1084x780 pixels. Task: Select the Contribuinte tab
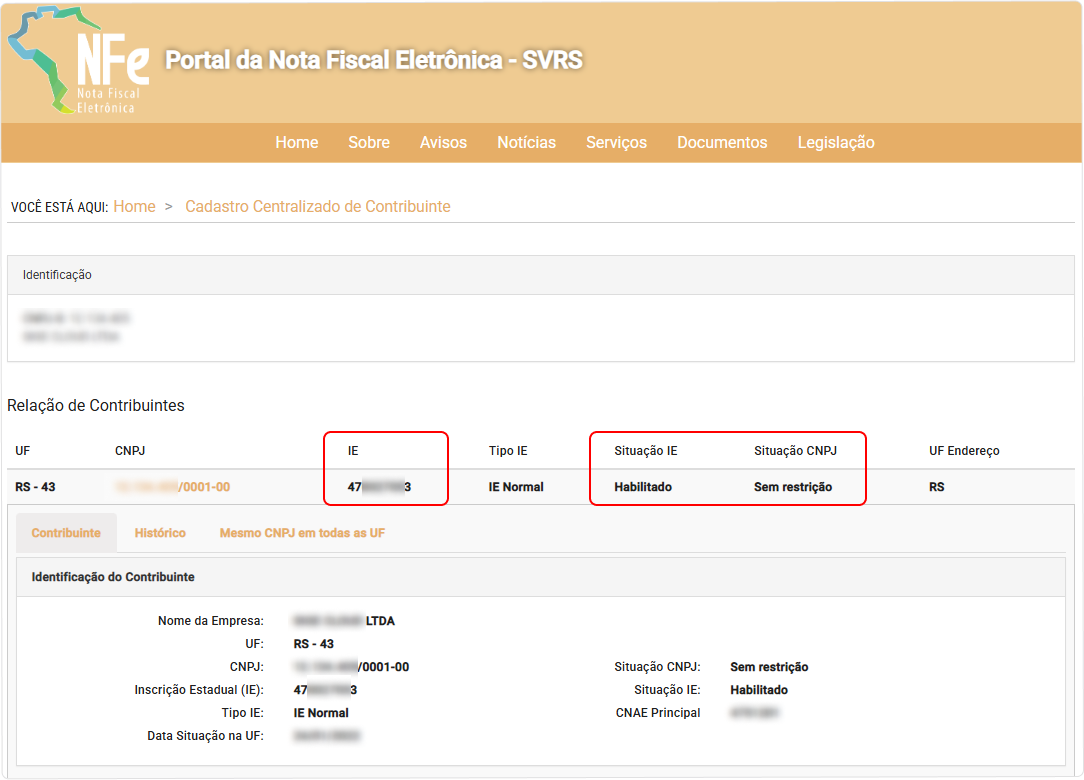[x=66, y=533]
